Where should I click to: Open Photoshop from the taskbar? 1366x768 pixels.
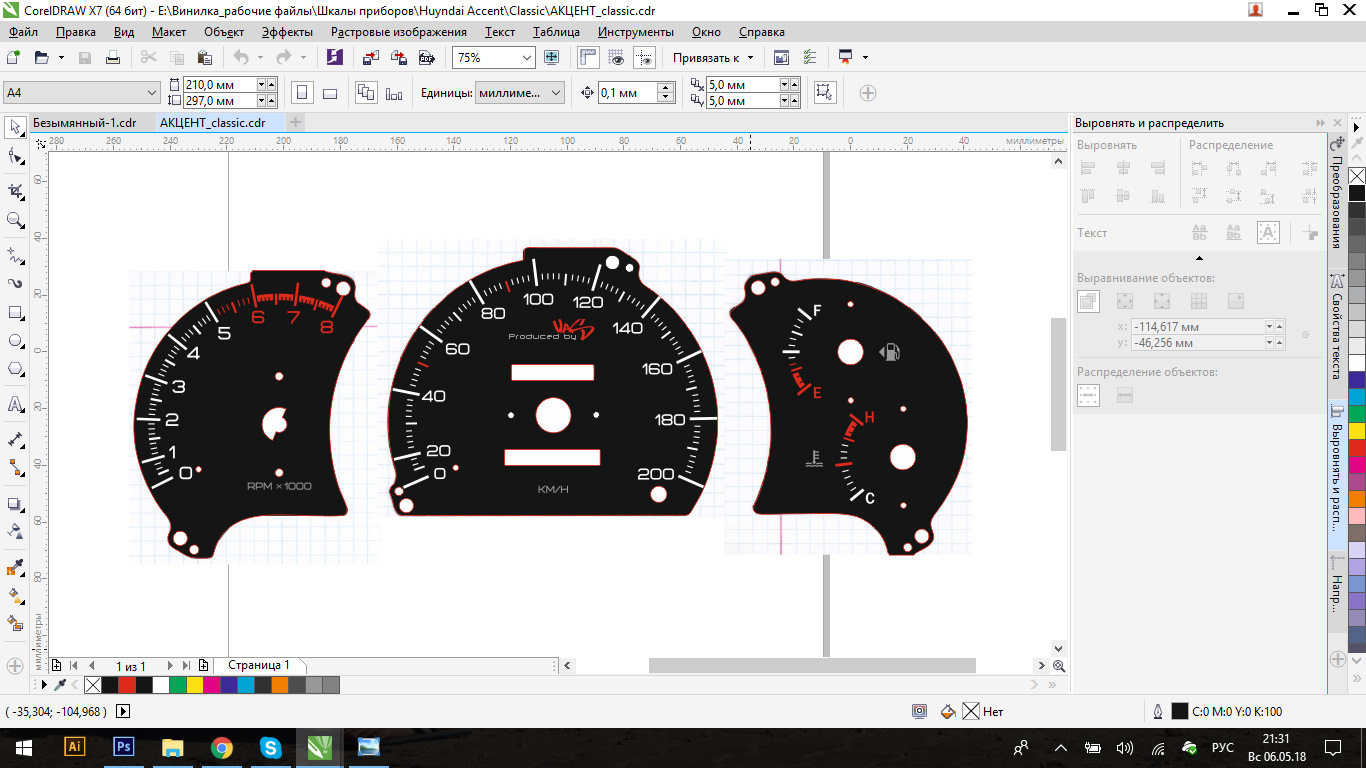[x=124, y=747]
